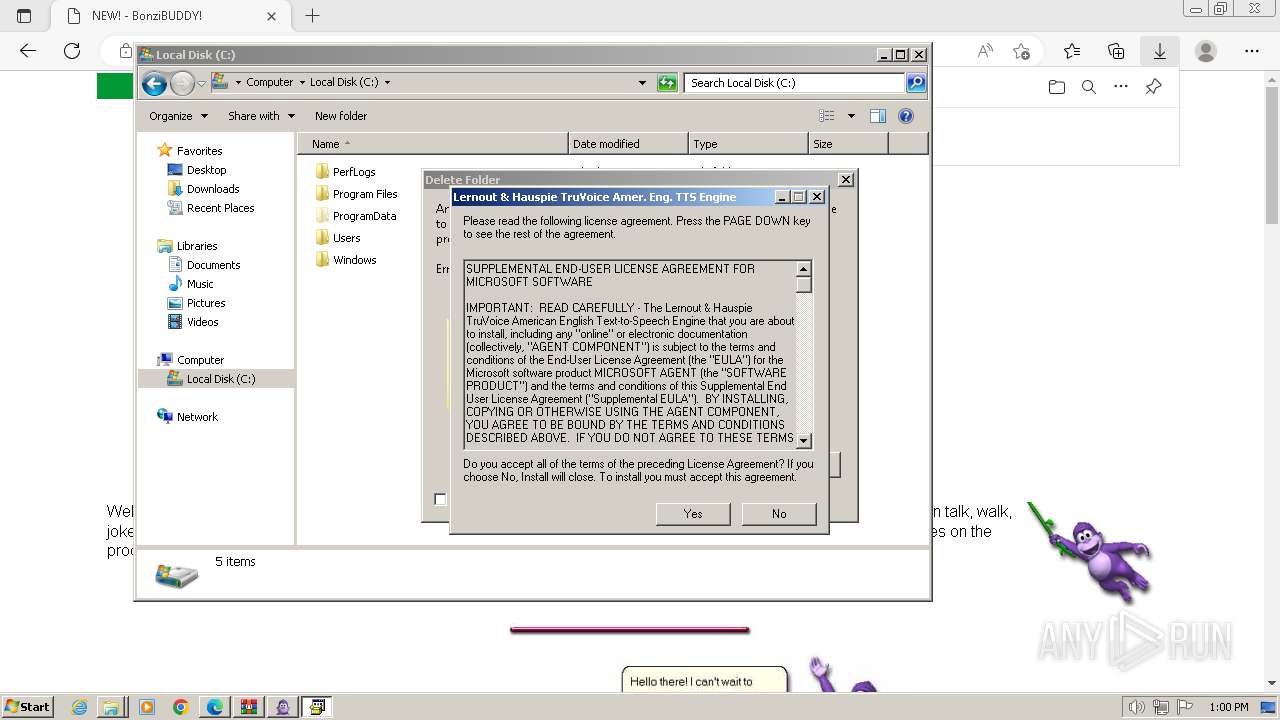Expand the address bar history dropdown
The width and height of the screenshot is (1280, 720).
tap(642, 83)
